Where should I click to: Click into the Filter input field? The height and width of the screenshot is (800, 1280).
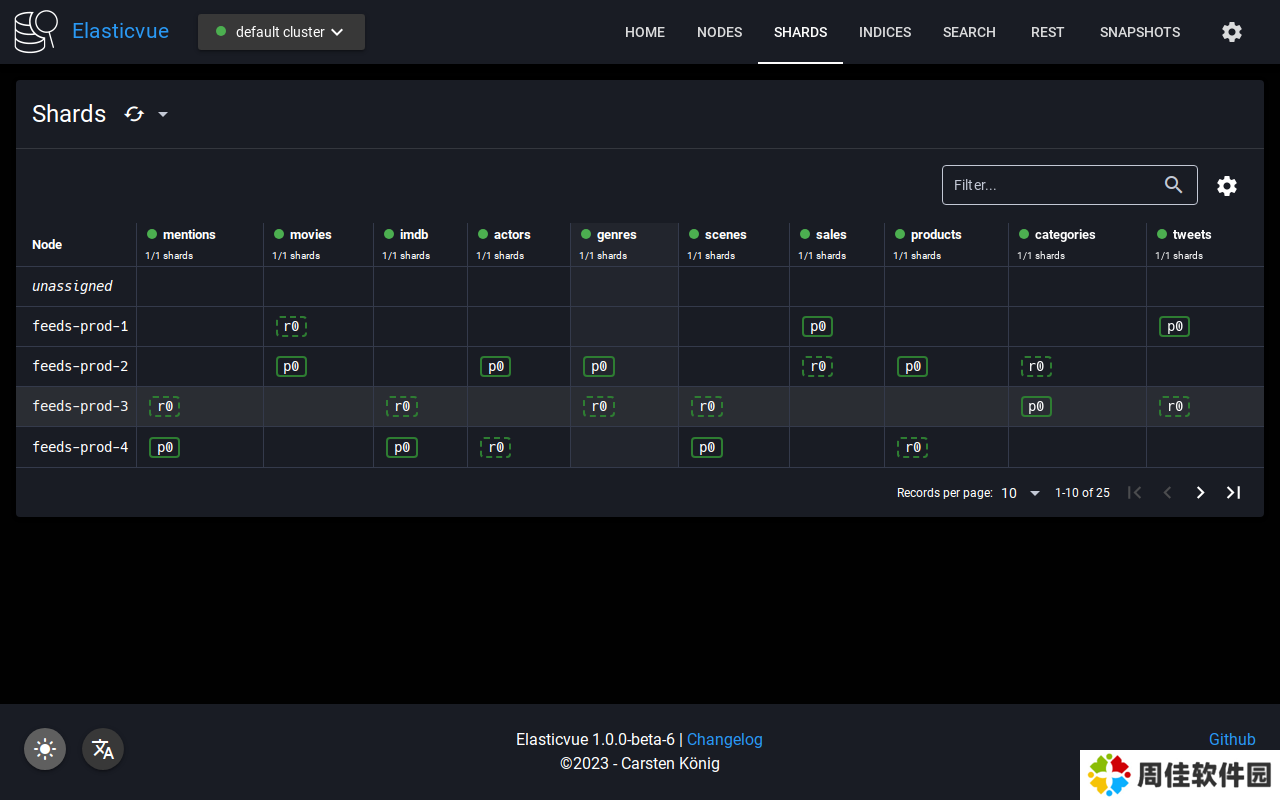[x=1050, y=185]
